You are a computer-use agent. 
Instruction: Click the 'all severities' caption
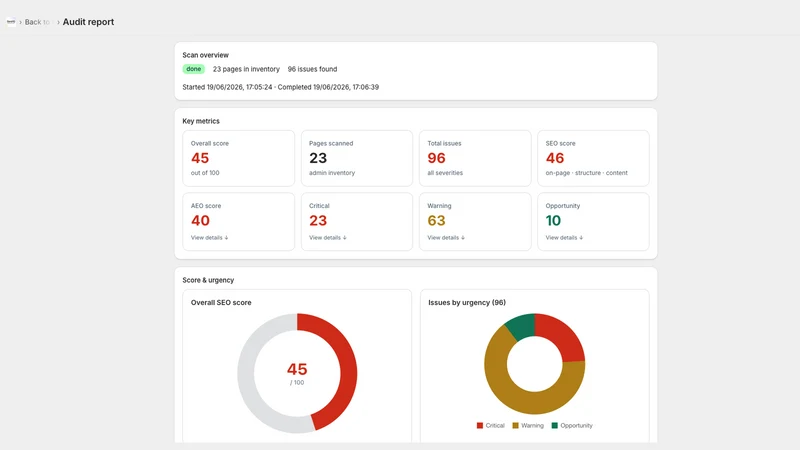click(445, 173)
